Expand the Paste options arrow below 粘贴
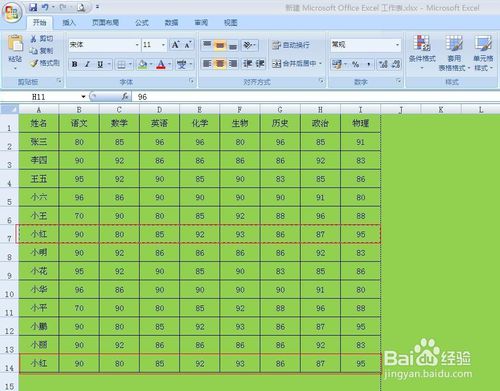This screenshot has width=500, height=391. point(15,68)
